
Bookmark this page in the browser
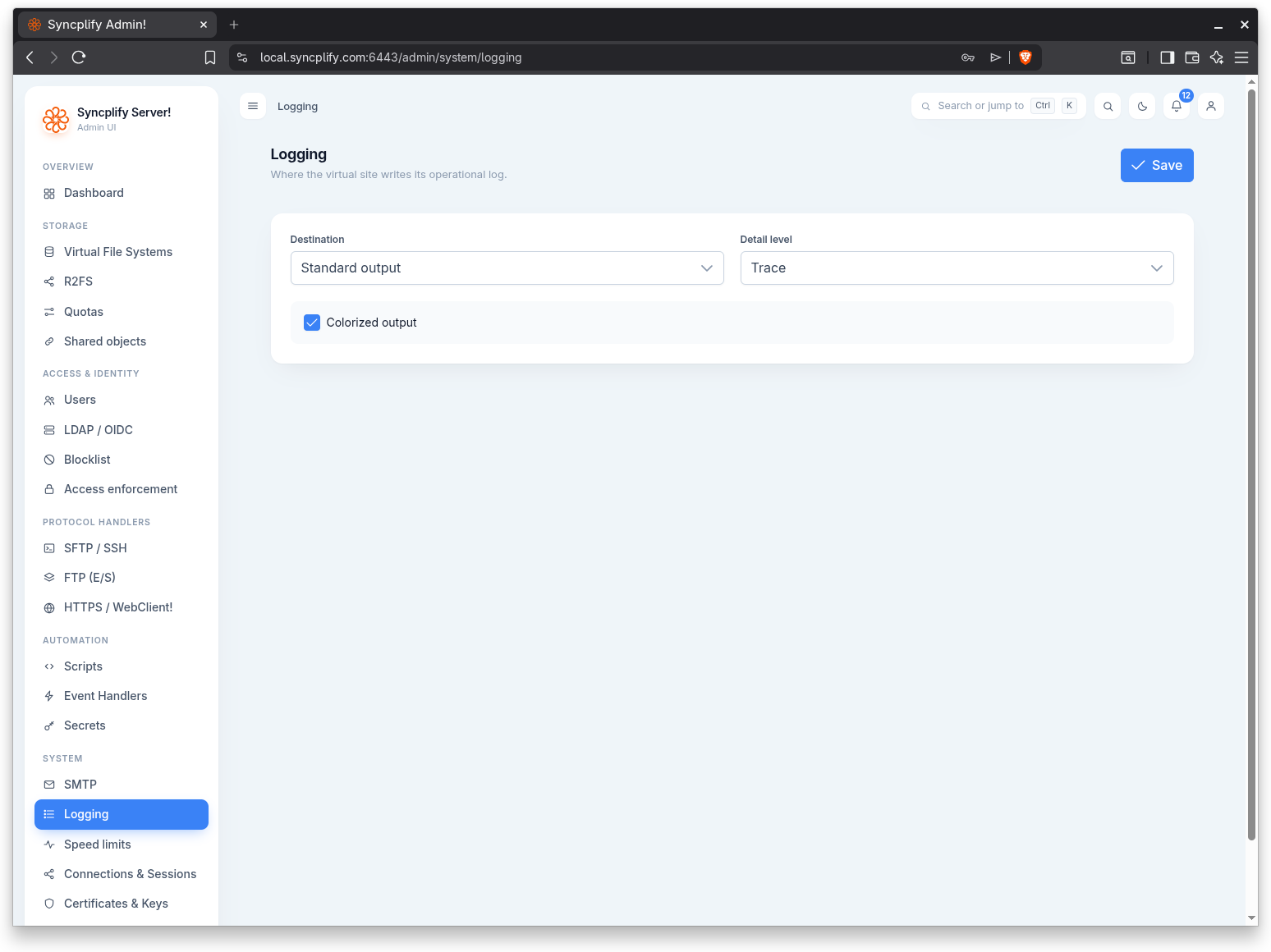coord(210,57)
